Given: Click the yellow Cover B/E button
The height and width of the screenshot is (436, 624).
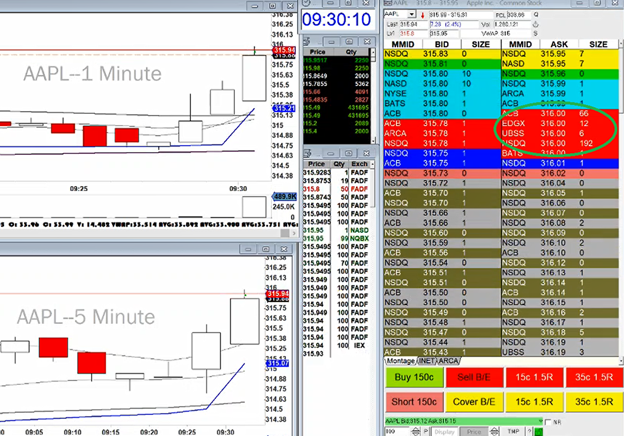Looking at the screenshot, I should (474, 402).
